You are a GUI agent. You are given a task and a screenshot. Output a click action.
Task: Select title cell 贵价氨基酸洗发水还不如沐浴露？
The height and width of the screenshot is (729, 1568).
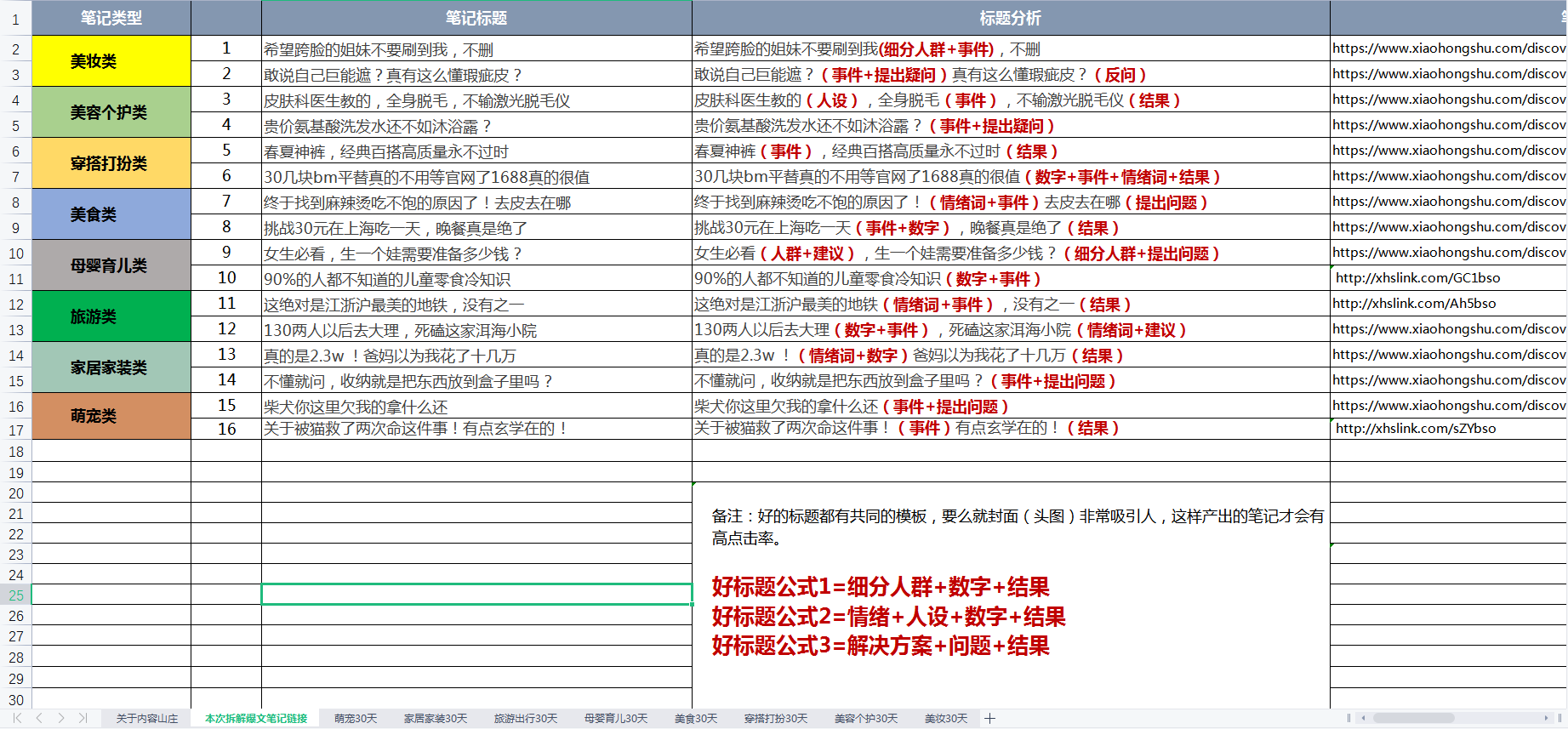click(x=476, y=126)
